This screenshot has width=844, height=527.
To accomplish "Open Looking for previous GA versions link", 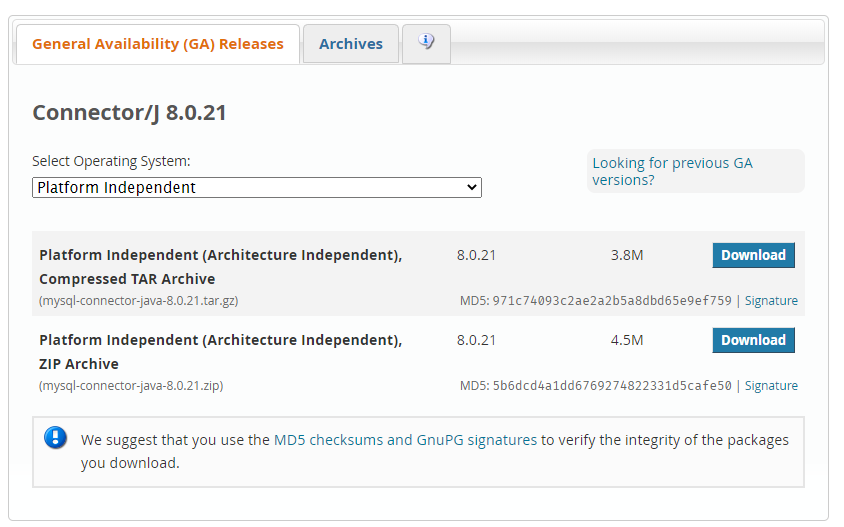I will (x=672, y=171).
